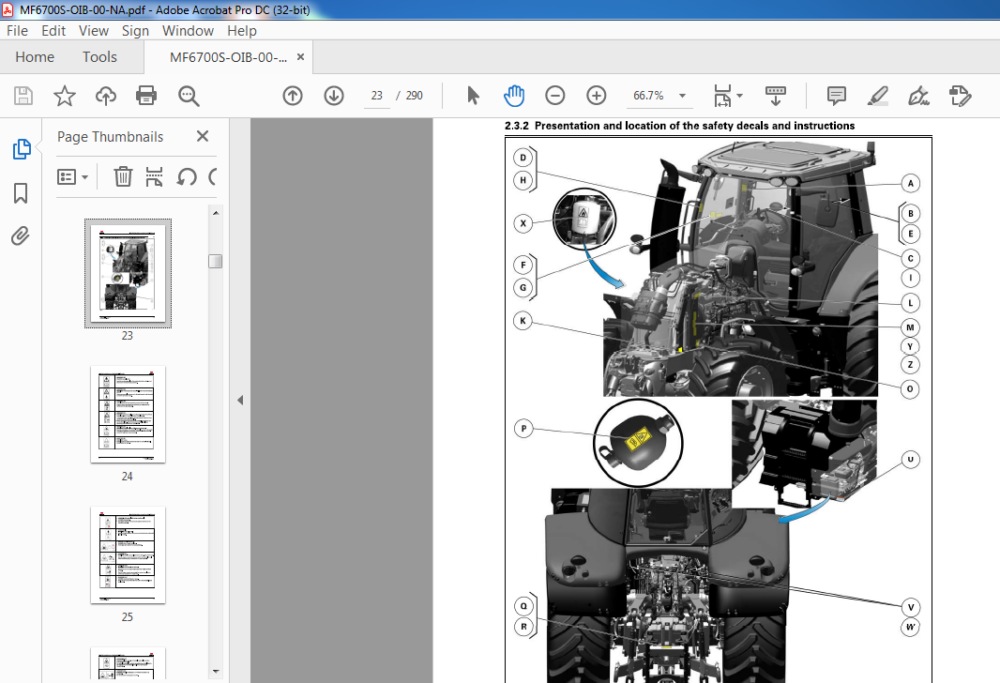Click the page number field showing 23
Screen dimensions: 1000x683
pos(377,96)
